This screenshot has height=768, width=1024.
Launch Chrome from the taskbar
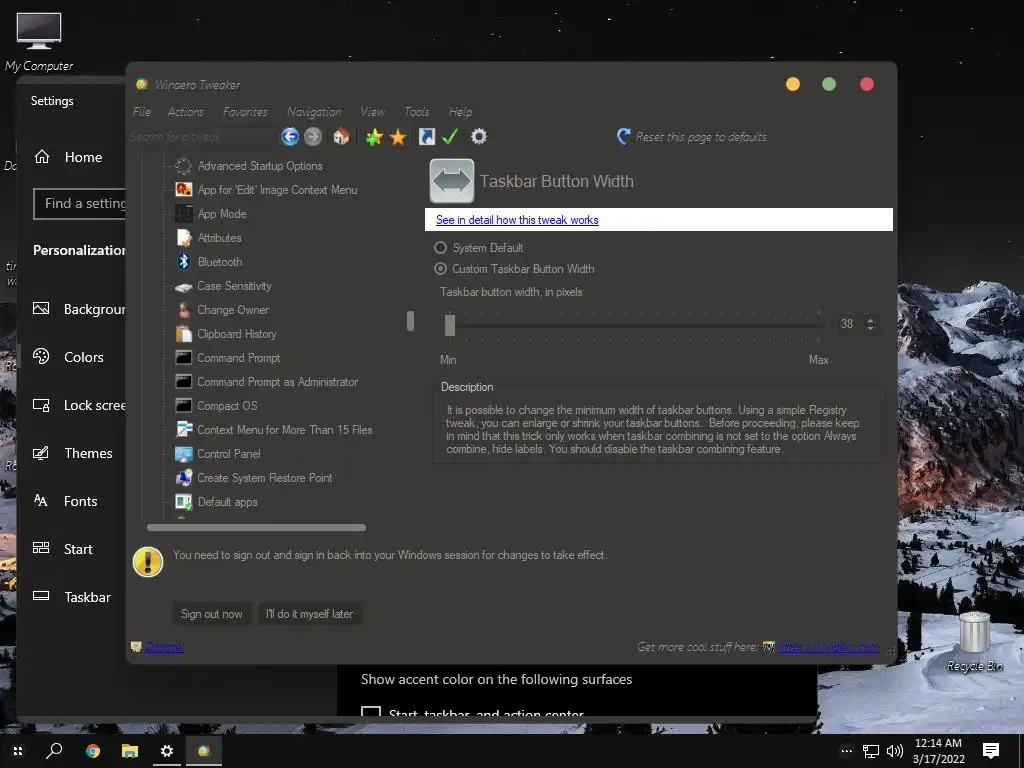tap(93, 751)
